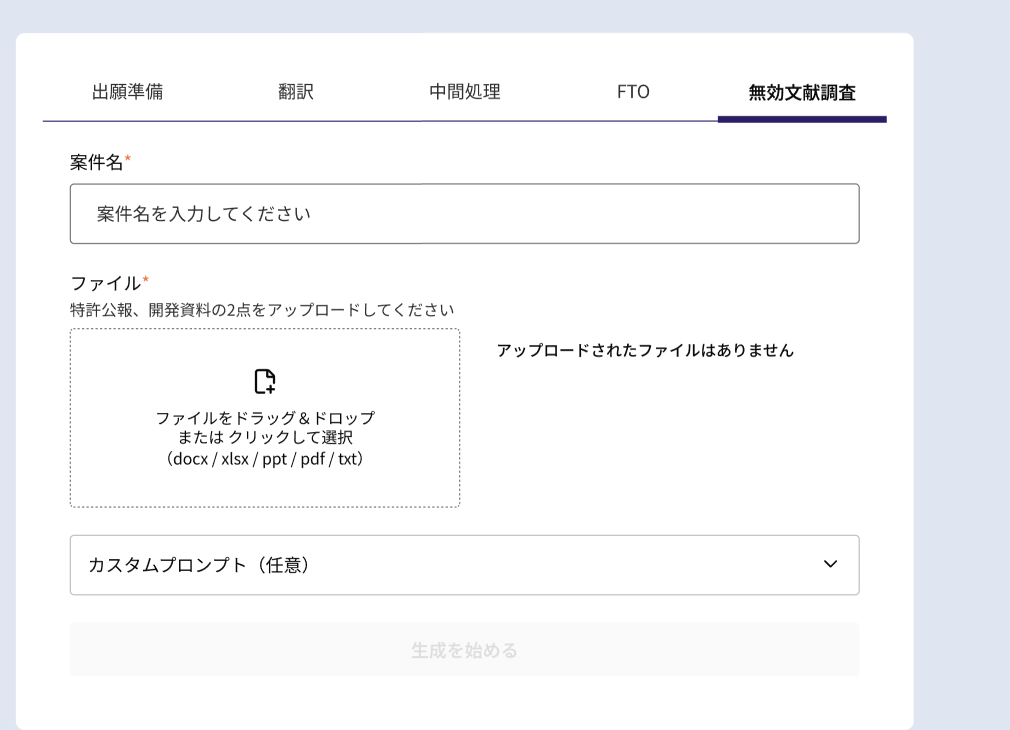Click the 生成を始める button
Image resolution: width=1010 pixels, height=730 pixels.
(x=464, y=649)
